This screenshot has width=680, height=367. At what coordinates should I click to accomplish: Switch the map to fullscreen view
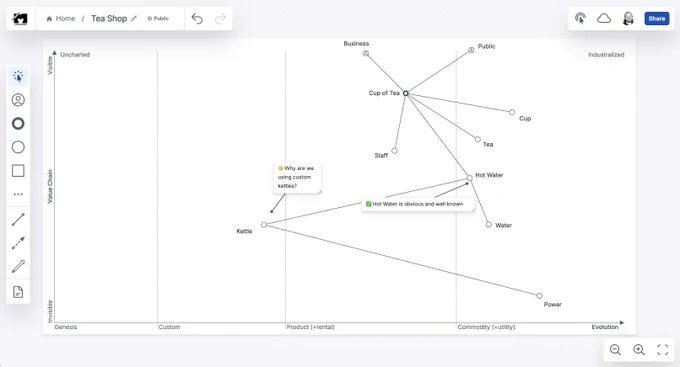pyautogui.click(x=663, y=350)
